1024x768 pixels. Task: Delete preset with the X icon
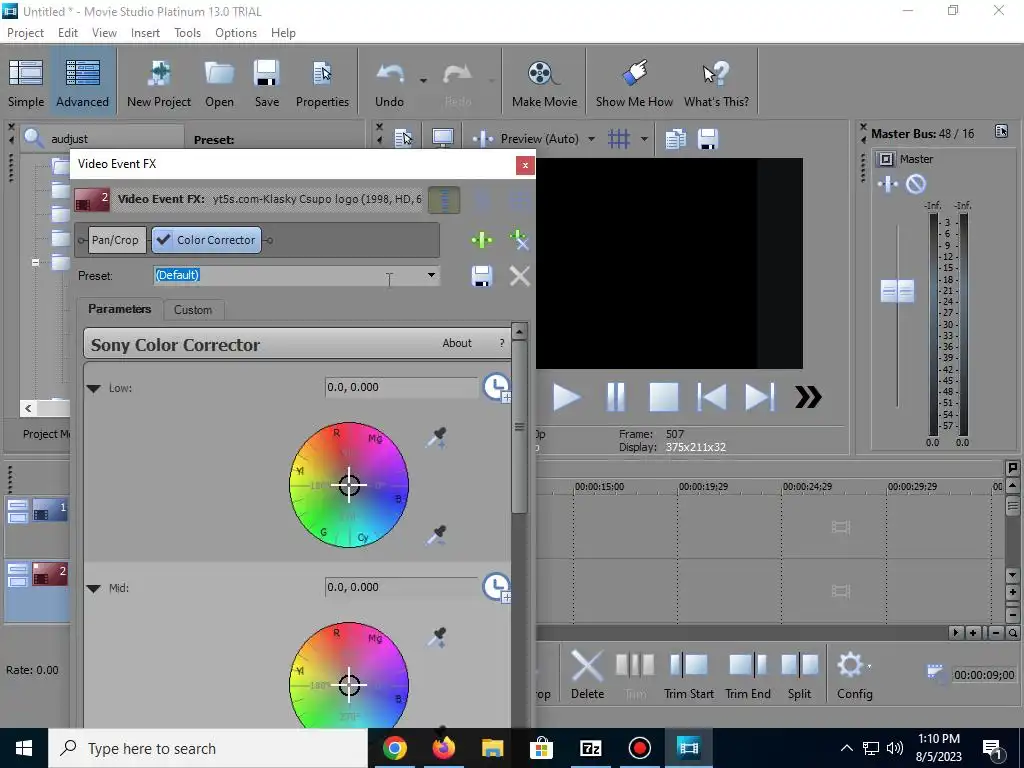click(x=520, y=276)
